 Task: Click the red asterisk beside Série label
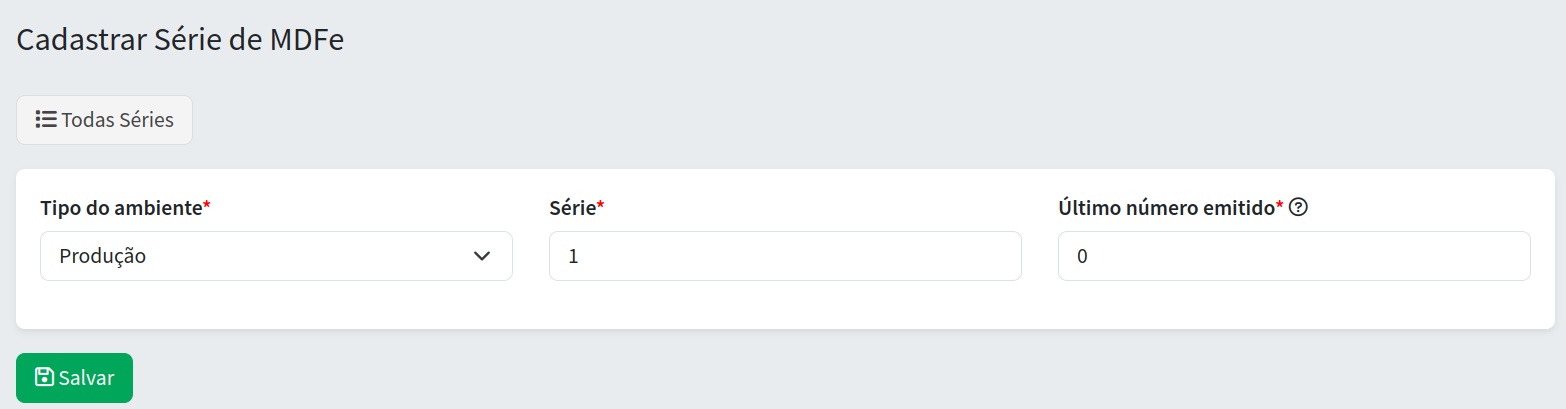[601, 206]
